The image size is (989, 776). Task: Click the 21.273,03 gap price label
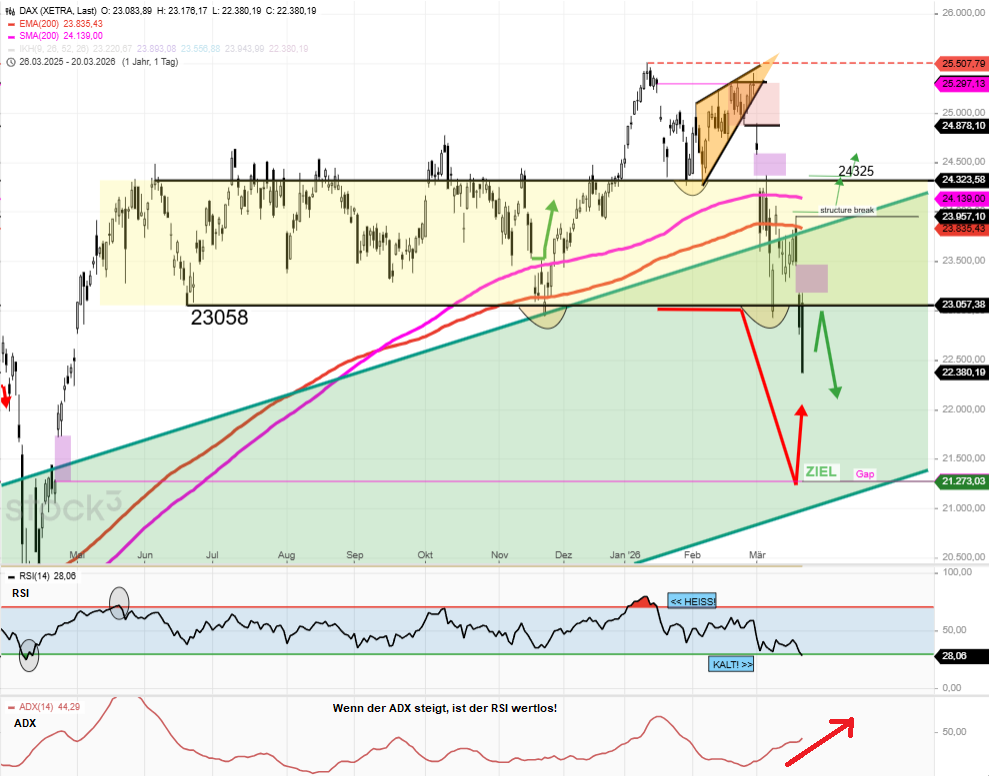coord(963,481)
